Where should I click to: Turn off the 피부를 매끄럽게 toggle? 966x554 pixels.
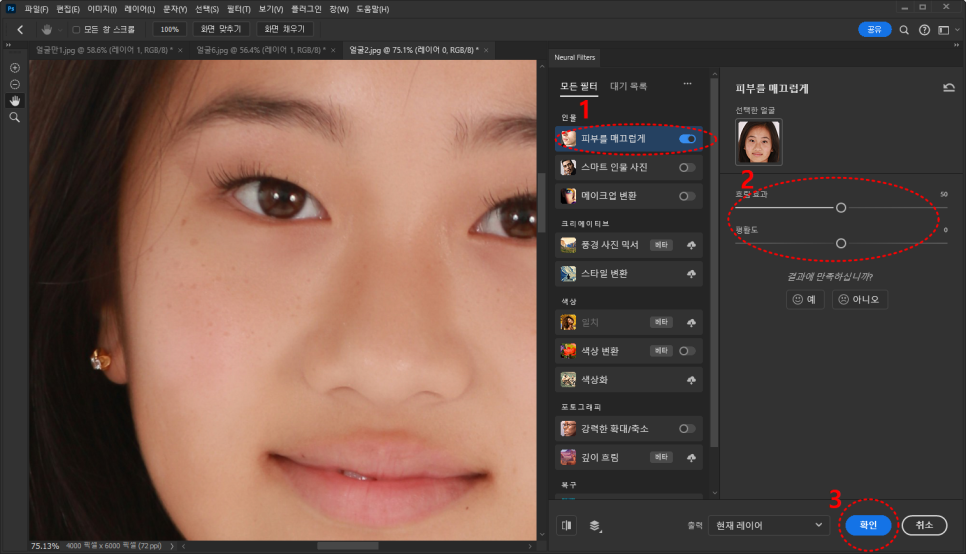pyautogui.click(x=688, y=139)
